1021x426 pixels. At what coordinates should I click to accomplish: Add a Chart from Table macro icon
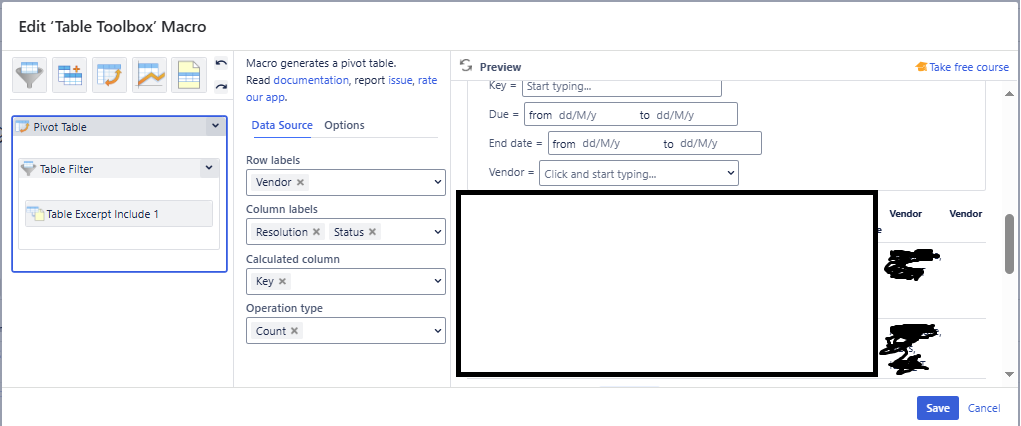pos(149,75)
